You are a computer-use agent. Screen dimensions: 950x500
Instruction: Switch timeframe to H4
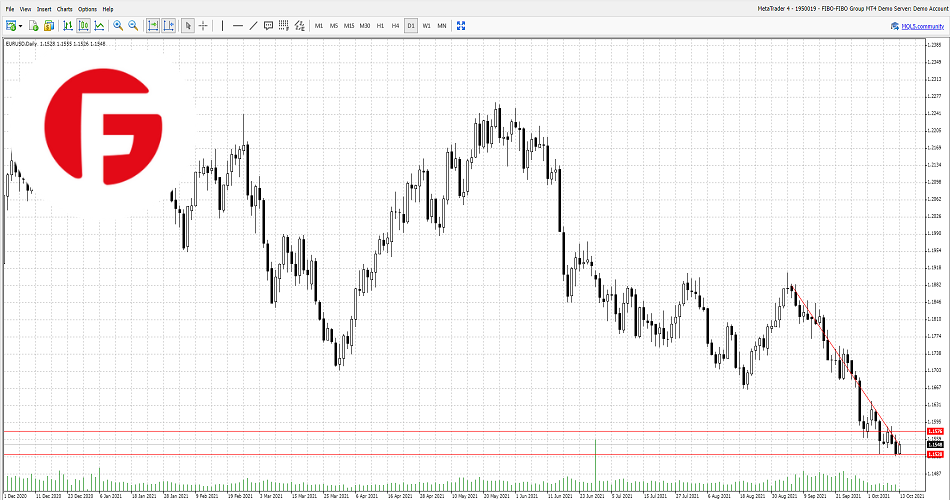[x=395, y=25]
